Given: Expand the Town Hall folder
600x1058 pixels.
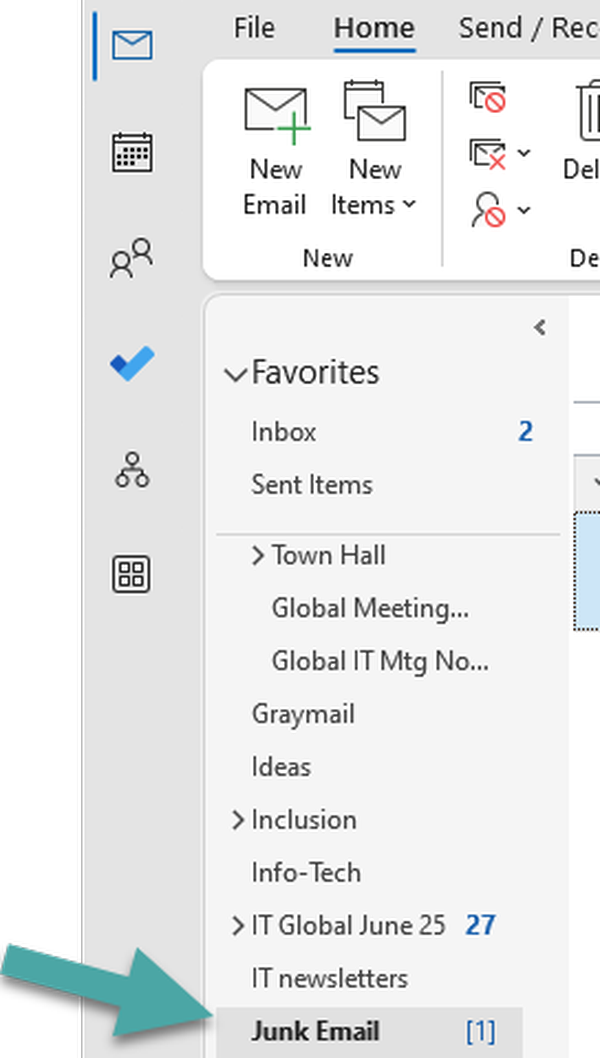Looking at the screenshot, I should [x=258, y=556].
